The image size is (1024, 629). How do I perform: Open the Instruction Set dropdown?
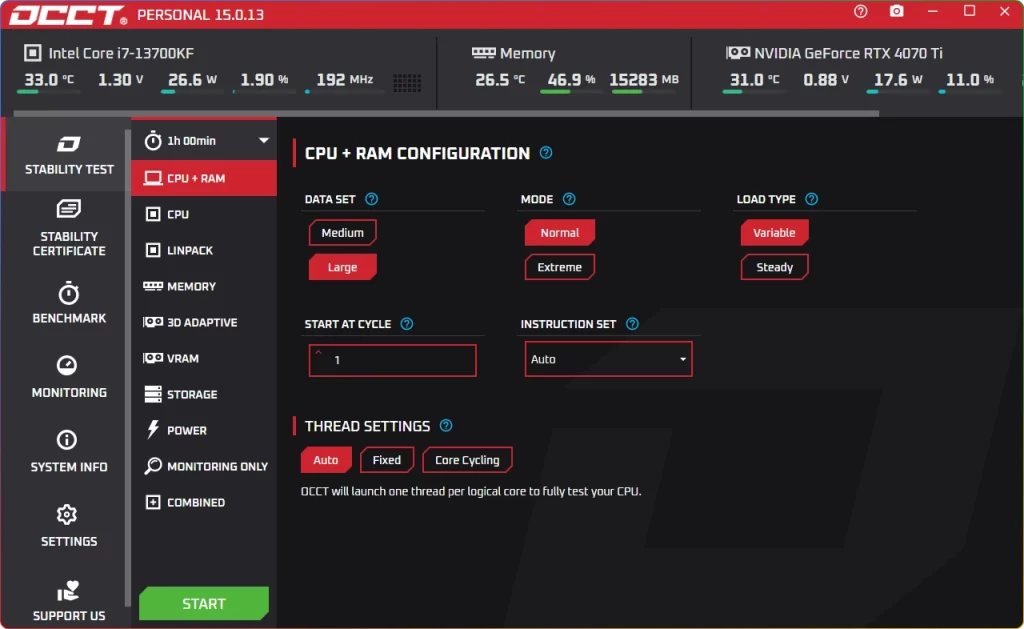click(684, 359)
